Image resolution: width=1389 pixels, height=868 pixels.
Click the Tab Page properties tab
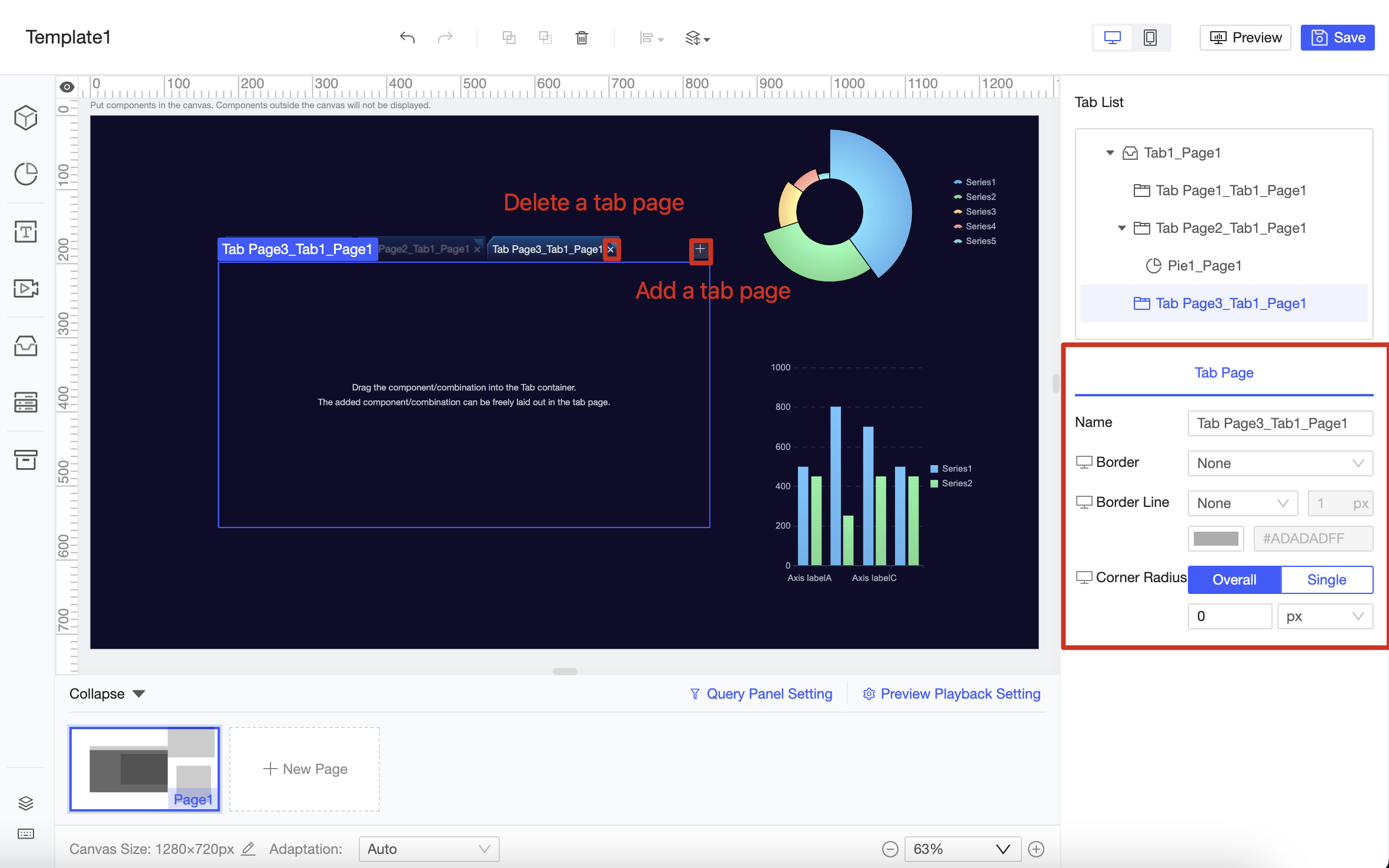point(1224,373)
